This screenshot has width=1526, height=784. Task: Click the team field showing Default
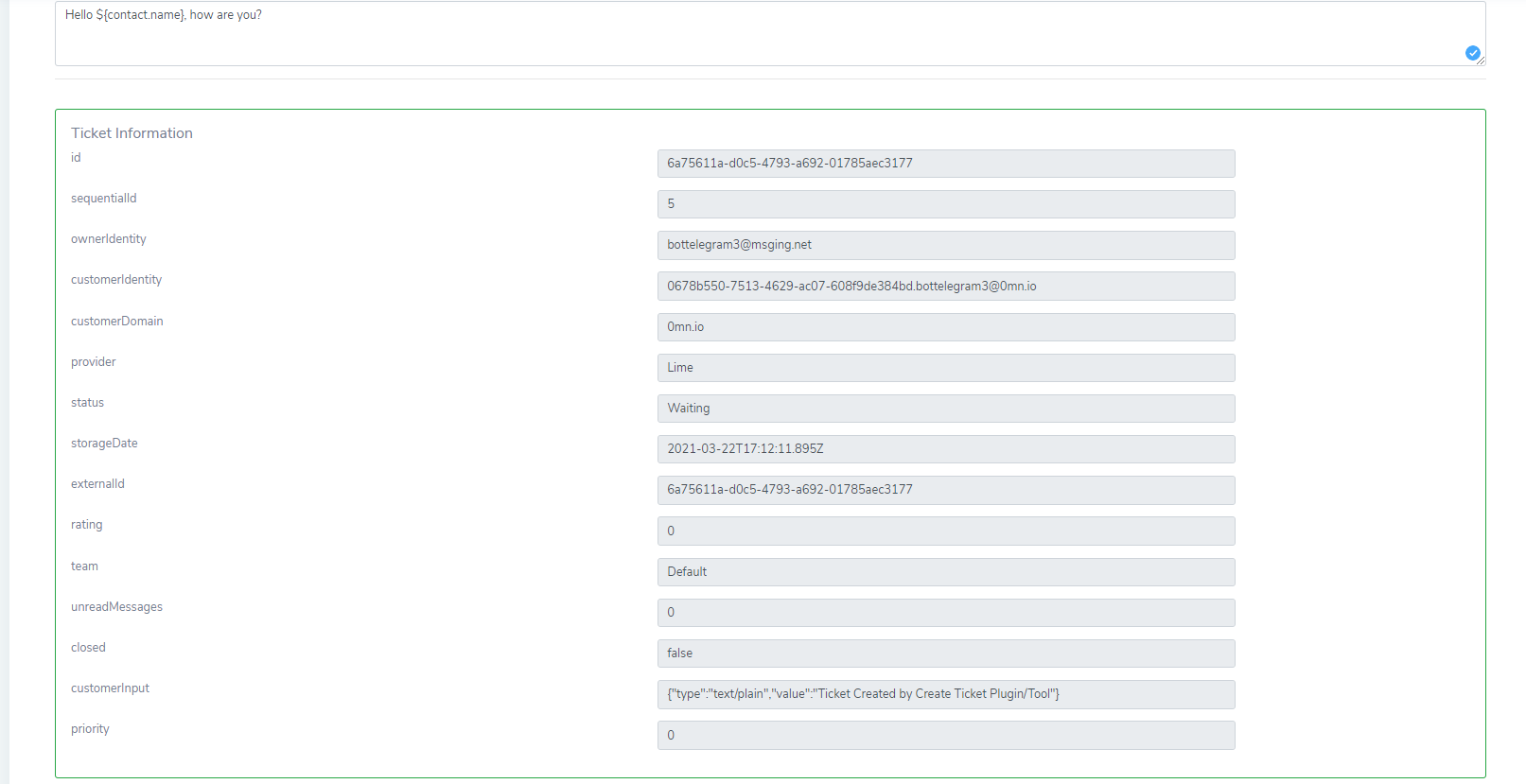(946, 572)
